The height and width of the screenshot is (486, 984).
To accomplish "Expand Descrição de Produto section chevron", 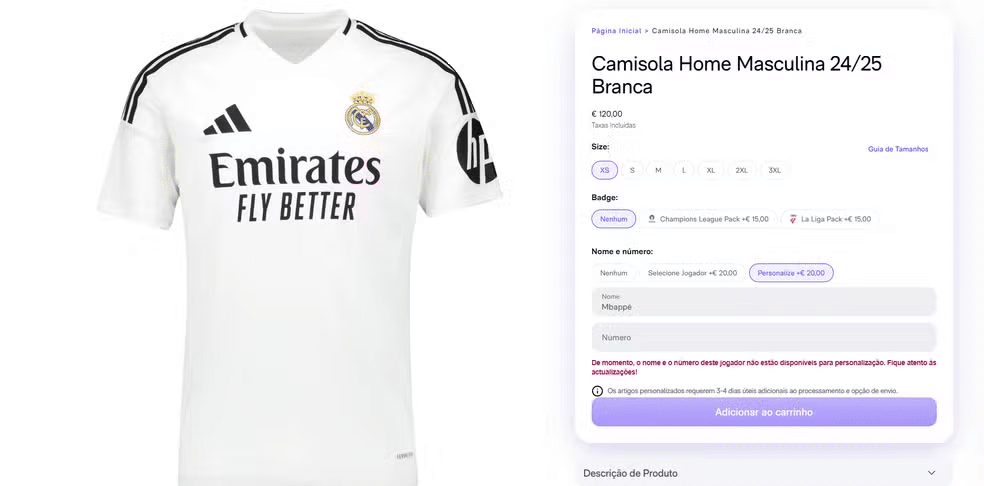I will click(x=931, y=473).
